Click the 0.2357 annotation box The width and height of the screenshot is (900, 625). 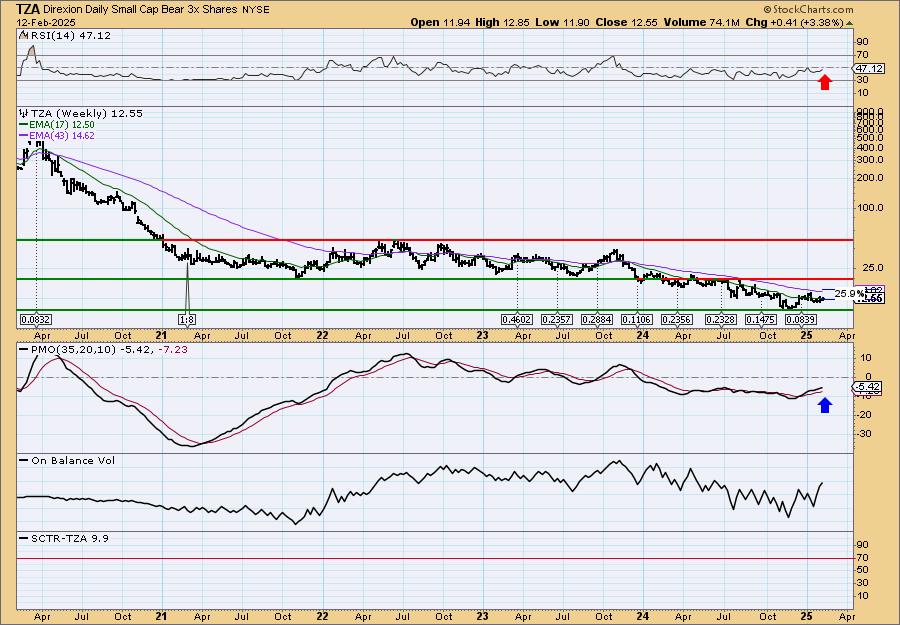tap(557, 319)
